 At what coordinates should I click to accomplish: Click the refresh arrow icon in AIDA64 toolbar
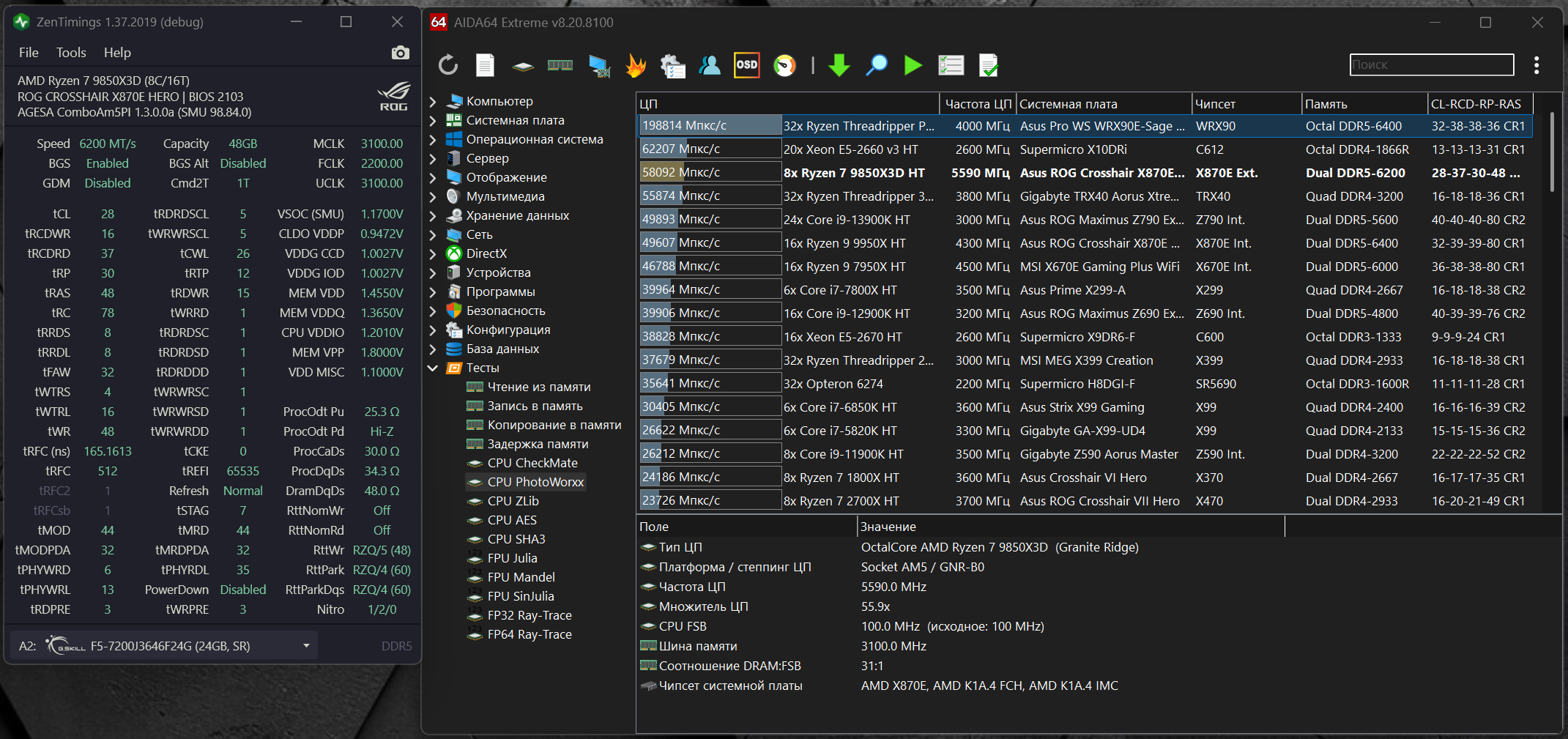click(448, 65)
